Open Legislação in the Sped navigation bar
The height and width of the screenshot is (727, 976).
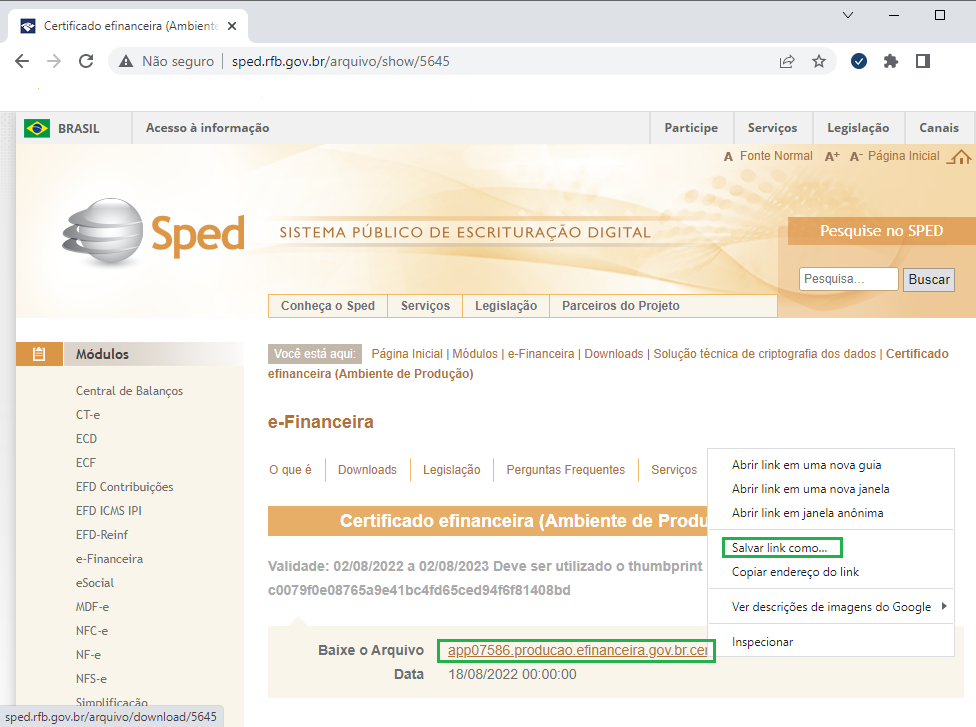point(506,306)
